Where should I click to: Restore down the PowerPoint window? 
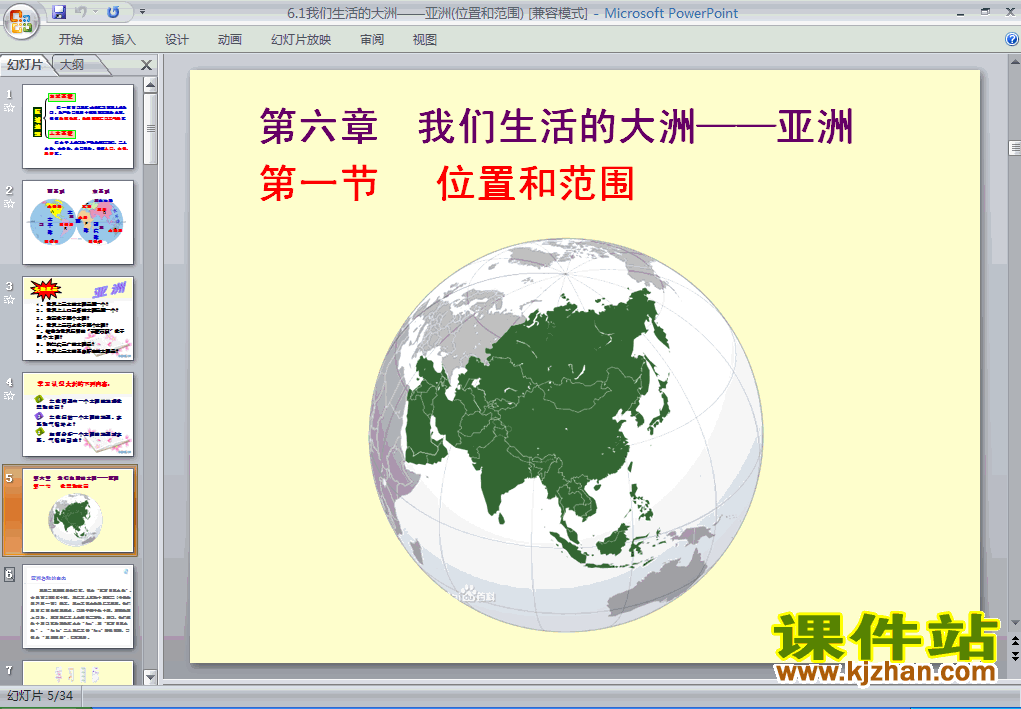tap(985, 12)
